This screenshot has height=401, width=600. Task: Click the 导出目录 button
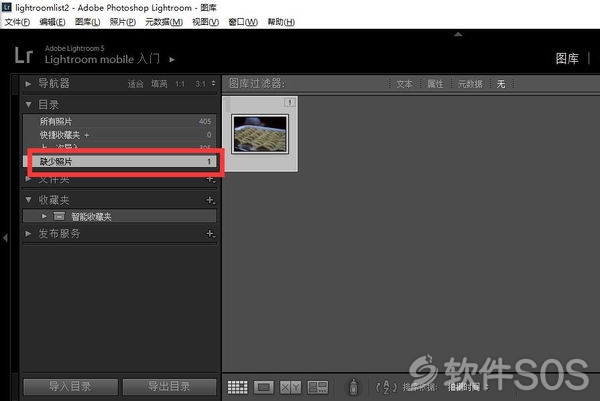click(x=169, y=387)
